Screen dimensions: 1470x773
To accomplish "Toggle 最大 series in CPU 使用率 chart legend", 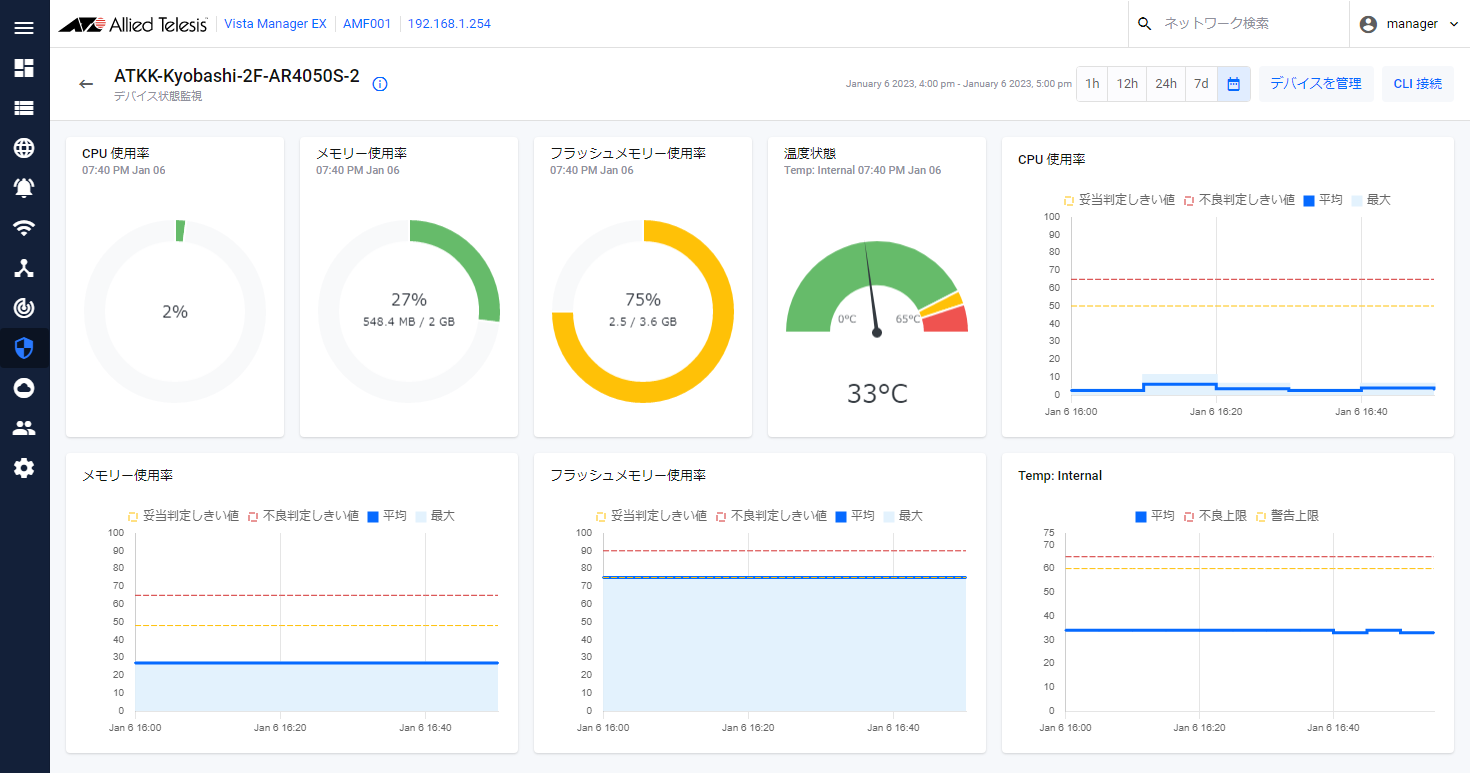I will pyautogui.click(x=1369, y=200).
